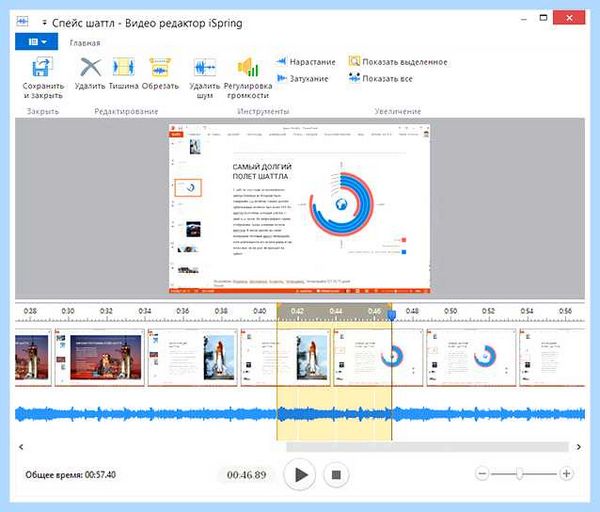Select the thumbnail at the right edge of the timeline
The width and height of the screenshot is (600, 512).
[x=552, y=357]
